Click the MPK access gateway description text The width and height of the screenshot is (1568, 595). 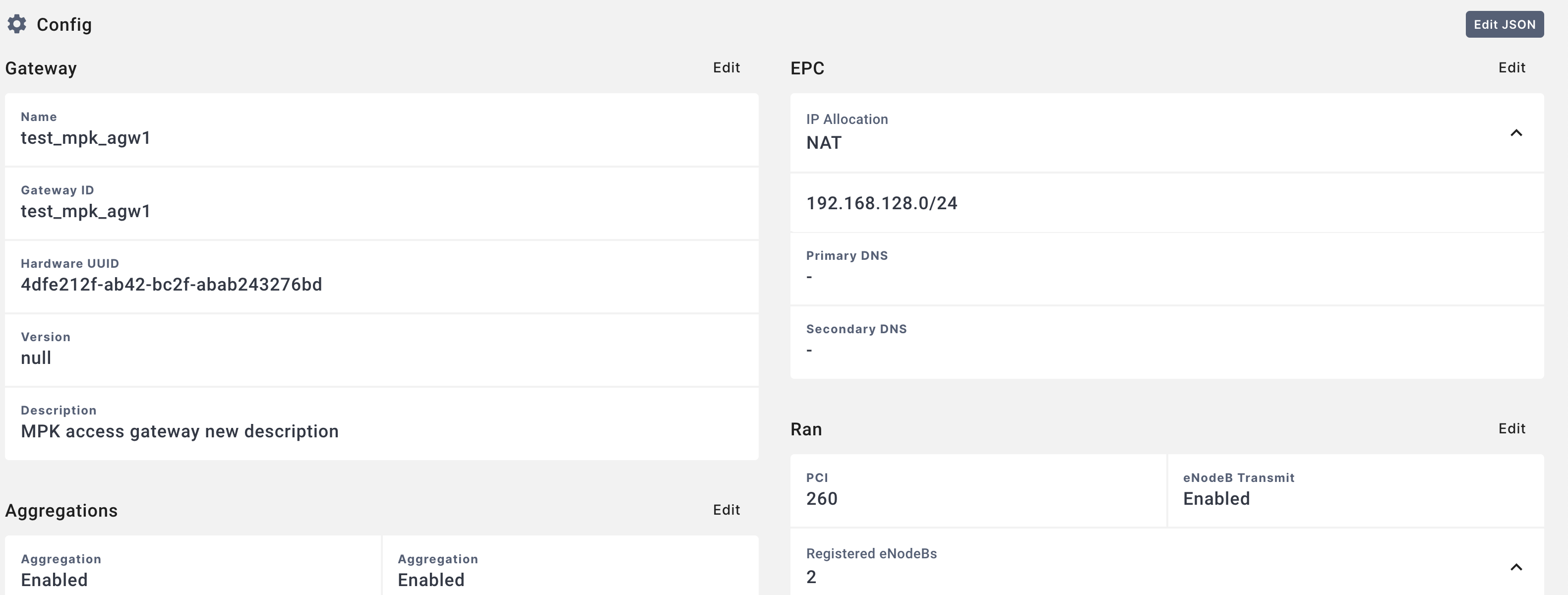180,431
